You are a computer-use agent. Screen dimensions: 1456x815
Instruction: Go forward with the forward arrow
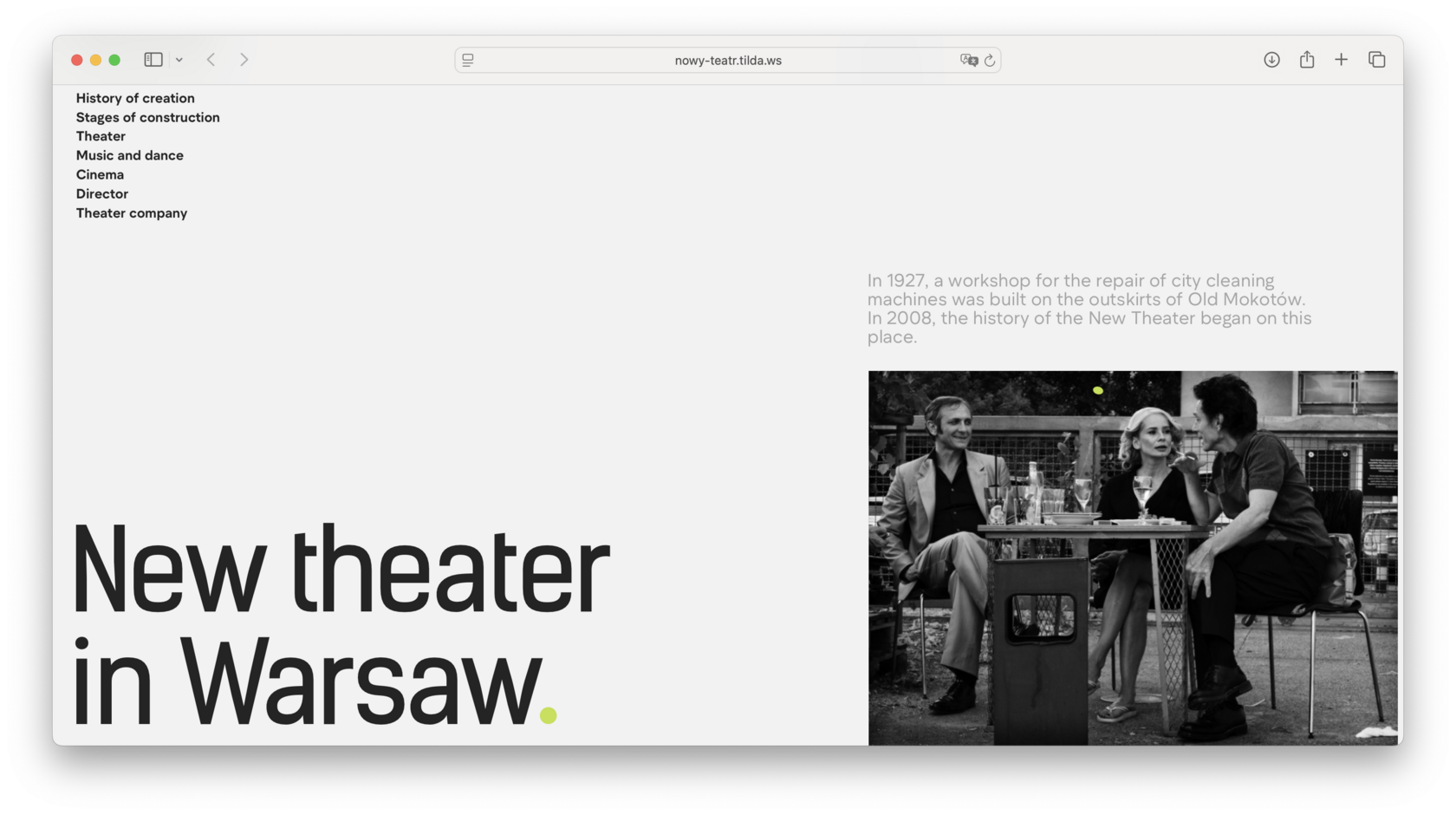point(244,59)
